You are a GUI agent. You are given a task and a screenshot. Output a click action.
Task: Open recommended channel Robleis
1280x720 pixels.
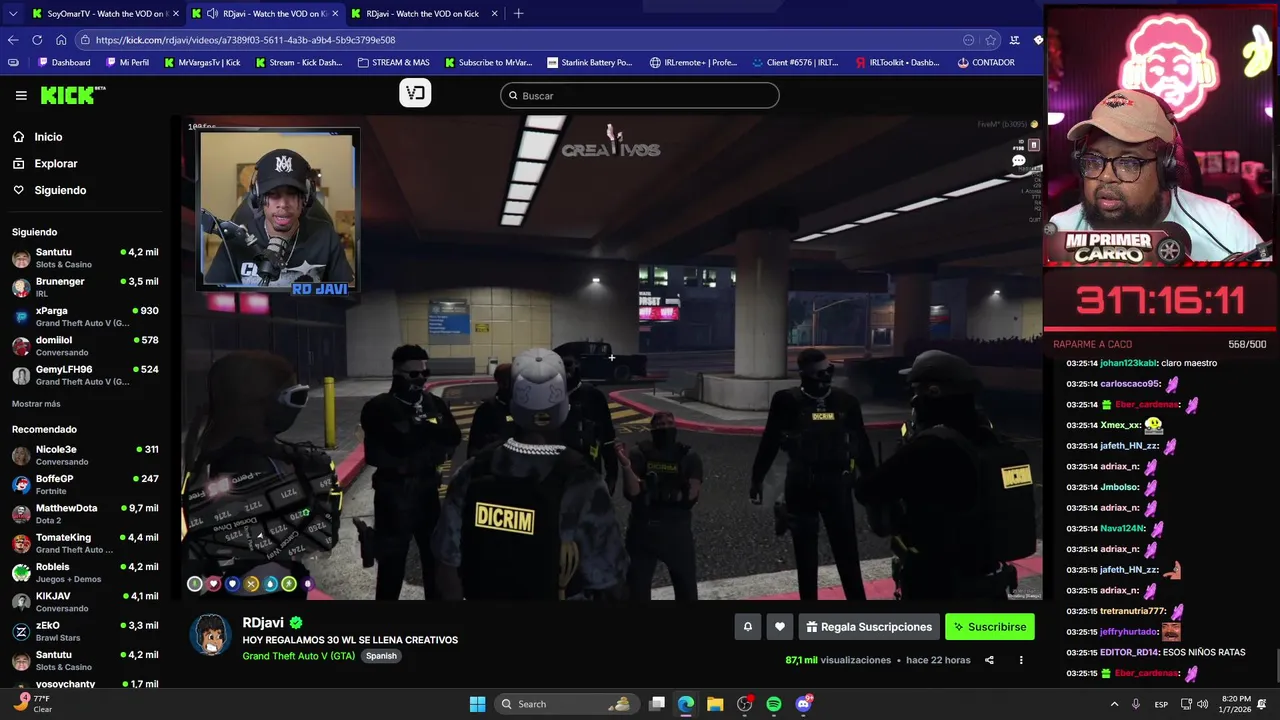(85, 572)
